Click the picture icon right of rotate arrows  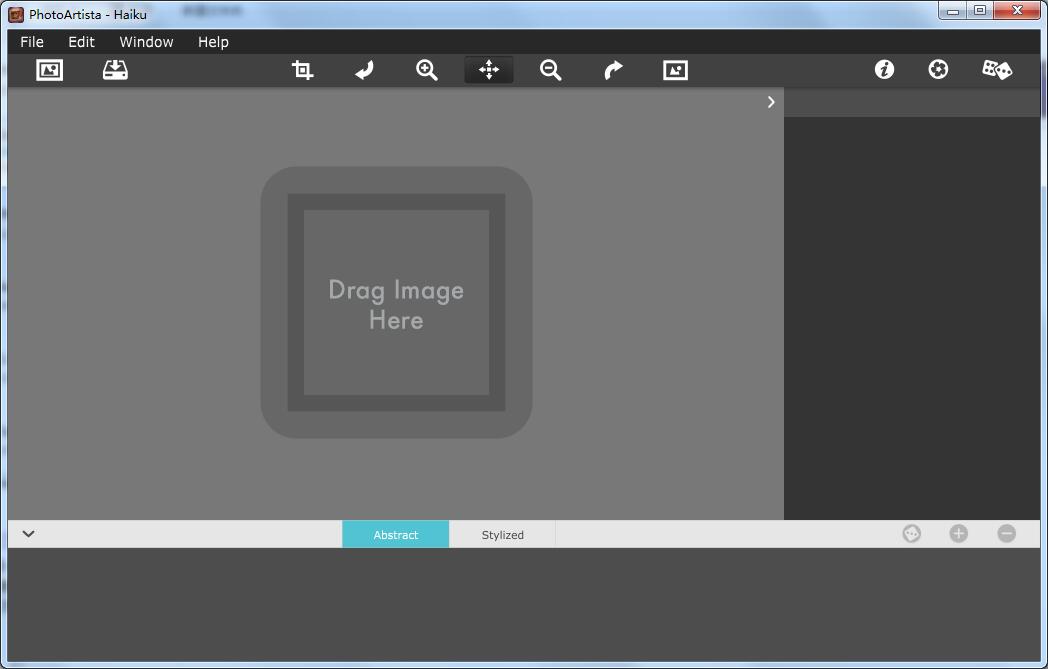click(675, 70)
